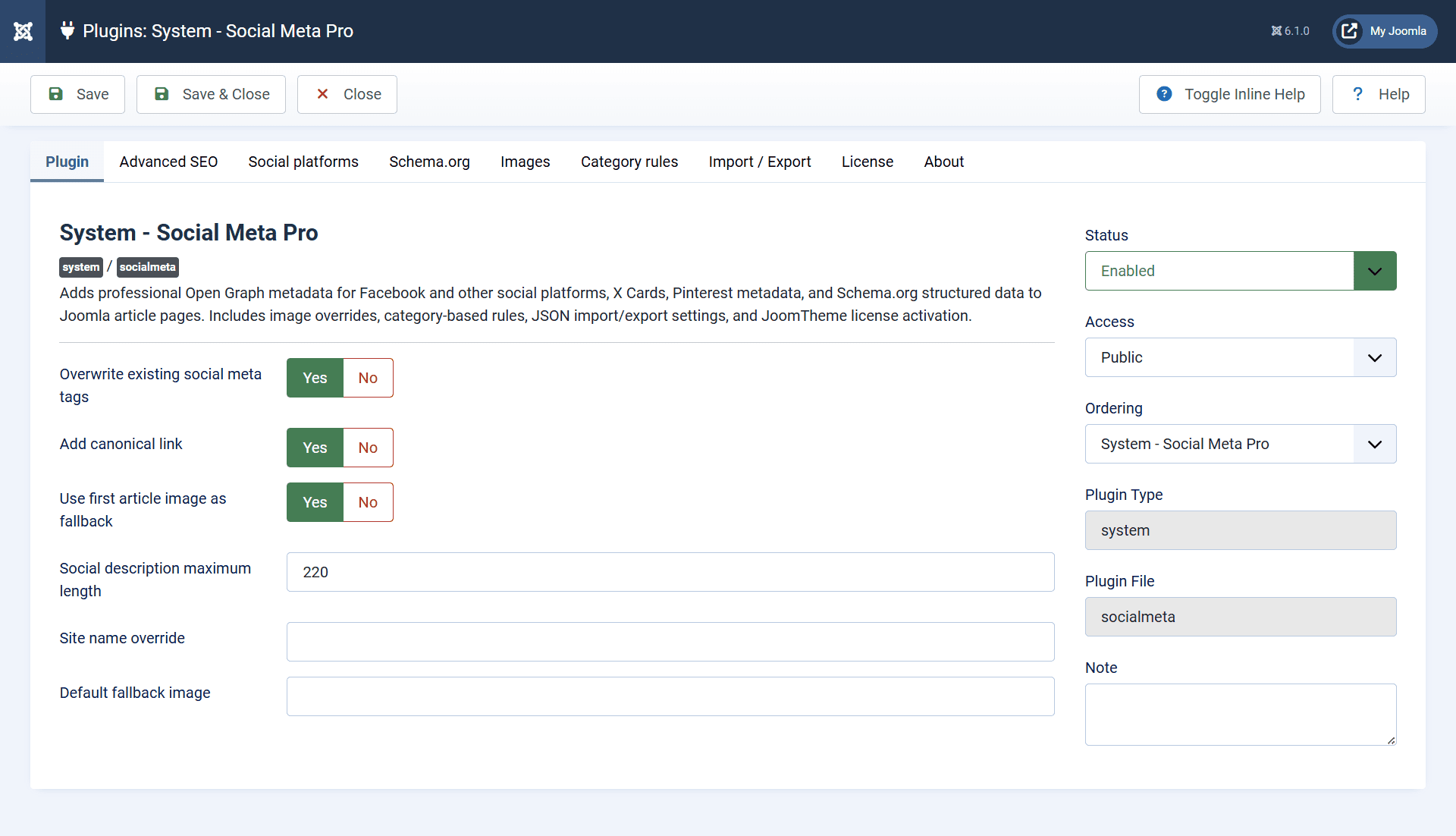Turn off Add canonical link

tap(367, 448)
